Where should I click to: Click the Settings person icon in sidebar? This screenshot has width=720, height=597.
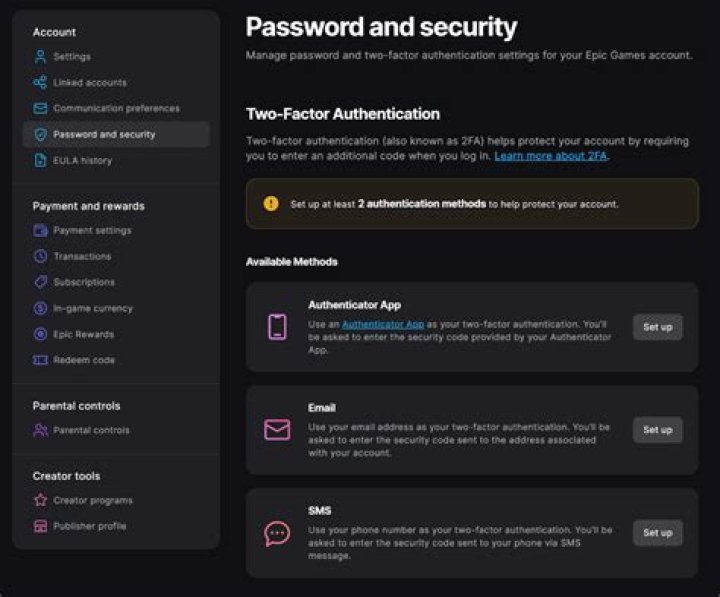(40, 57)
